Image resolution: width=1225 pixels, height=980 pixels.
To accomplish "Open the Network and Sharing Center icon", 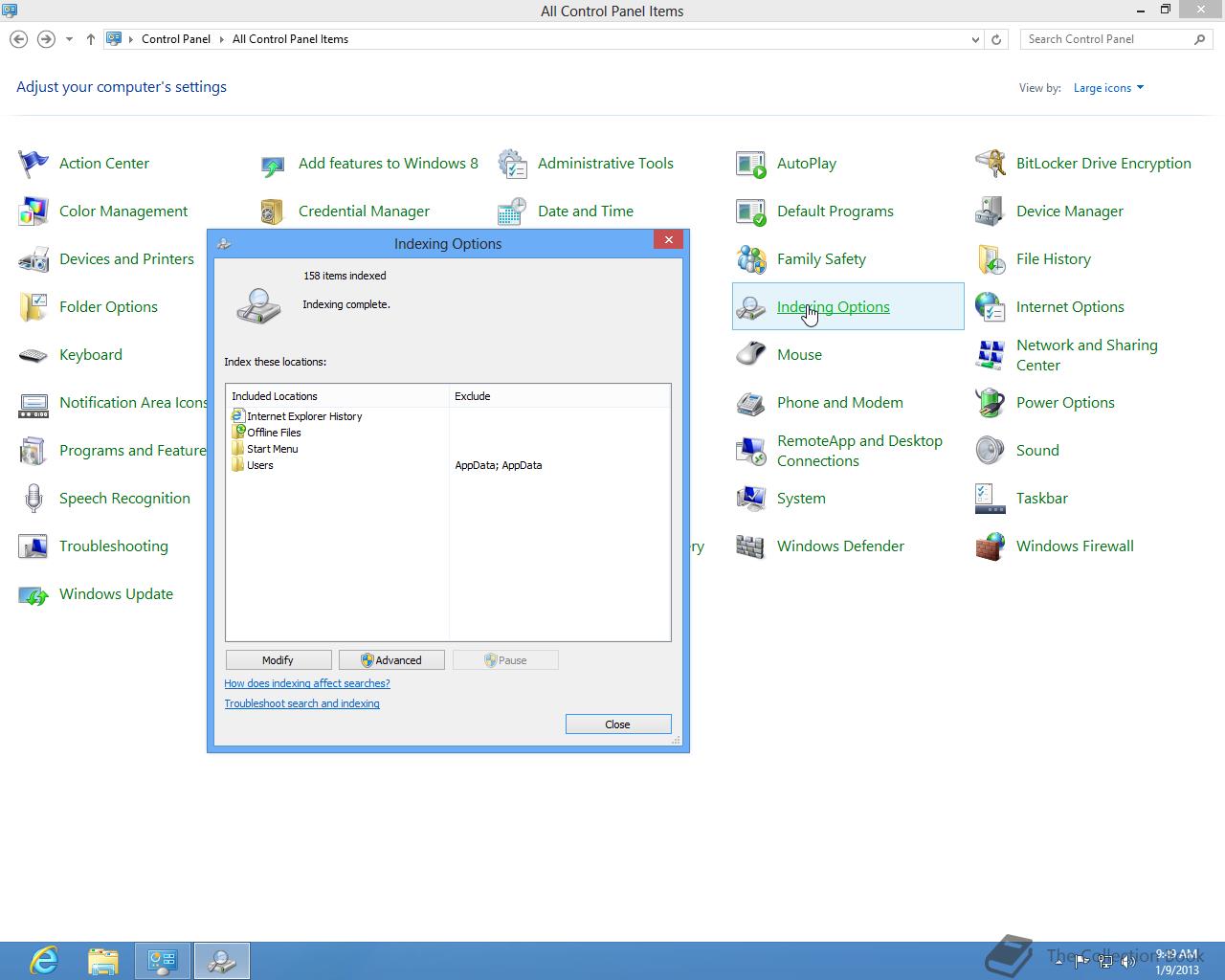I will [991, 355].
